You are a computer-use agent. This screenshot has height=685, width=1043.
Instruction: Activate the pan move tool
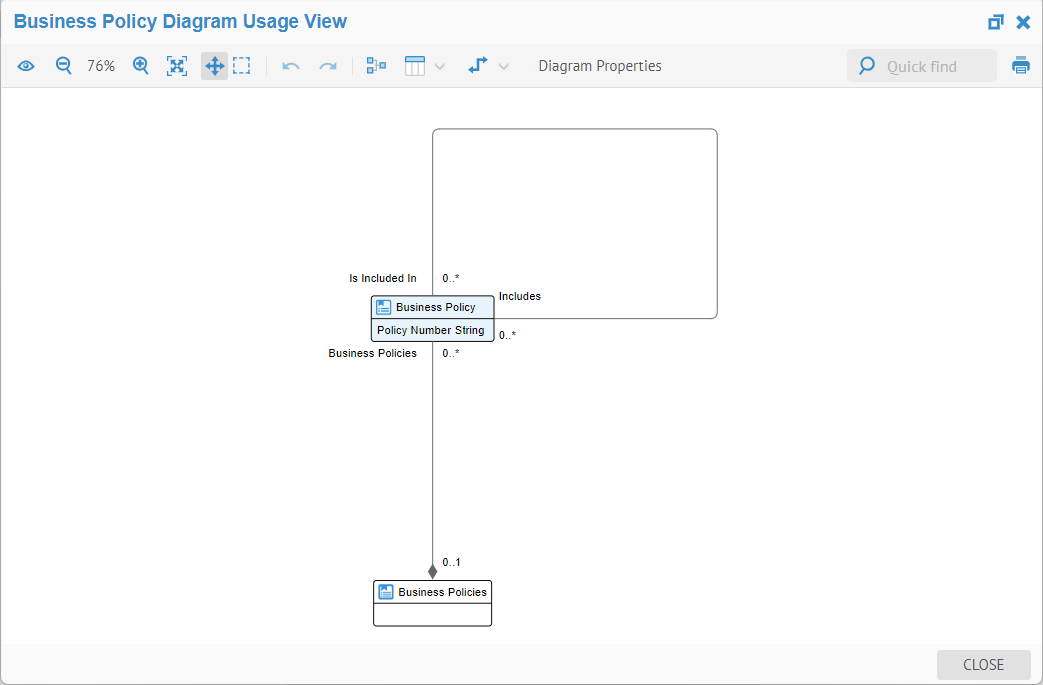click(214, 66)
